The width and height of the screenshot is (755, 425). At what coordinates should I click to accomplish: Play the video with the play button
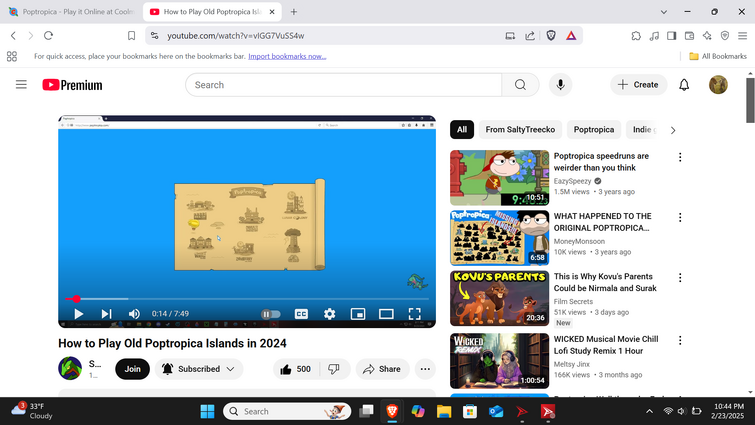78,314
